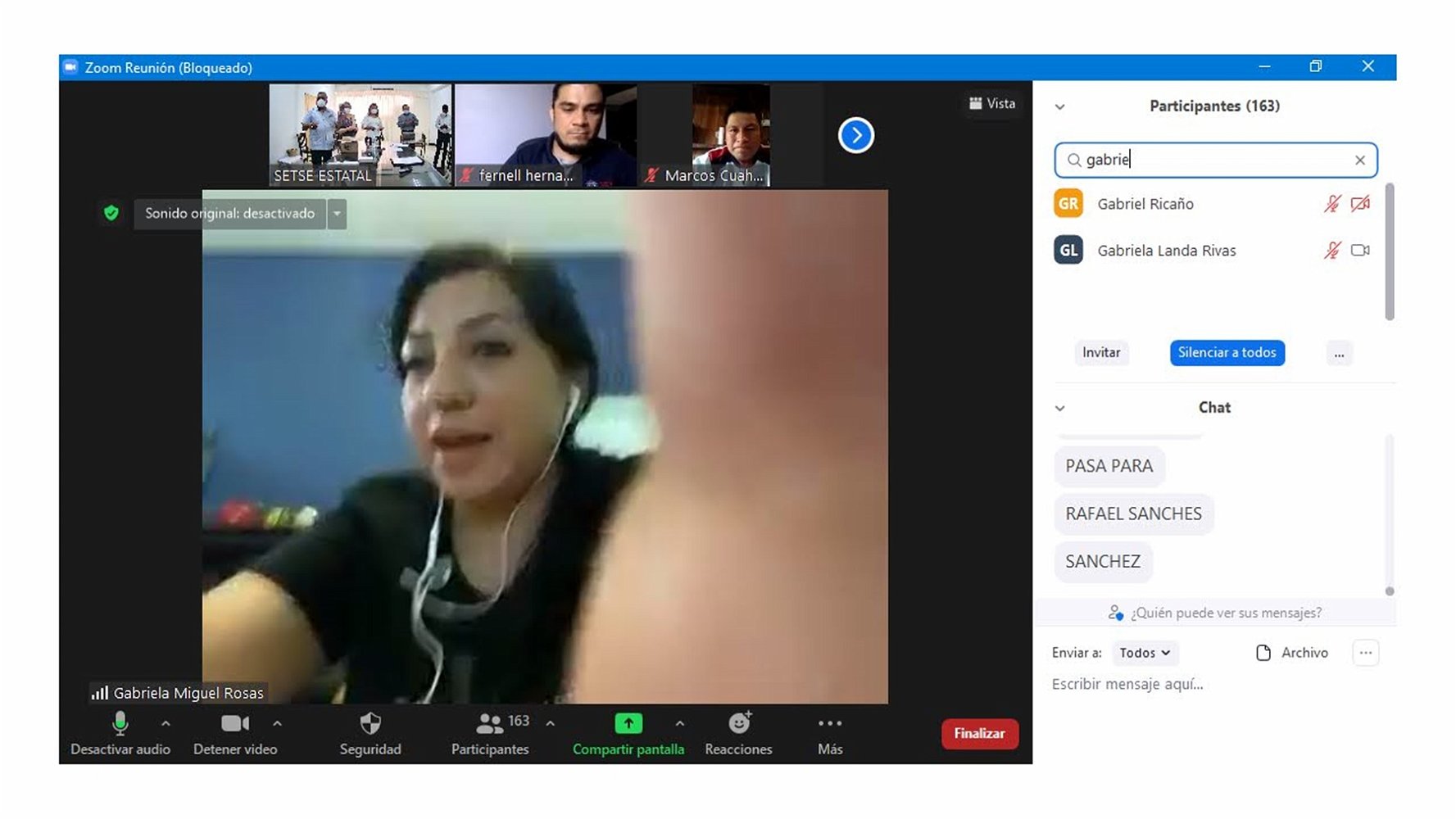Viewport: 1456px width, 819px height.
Task: Click Silenciar a todos button
Action: [1227, 352]
